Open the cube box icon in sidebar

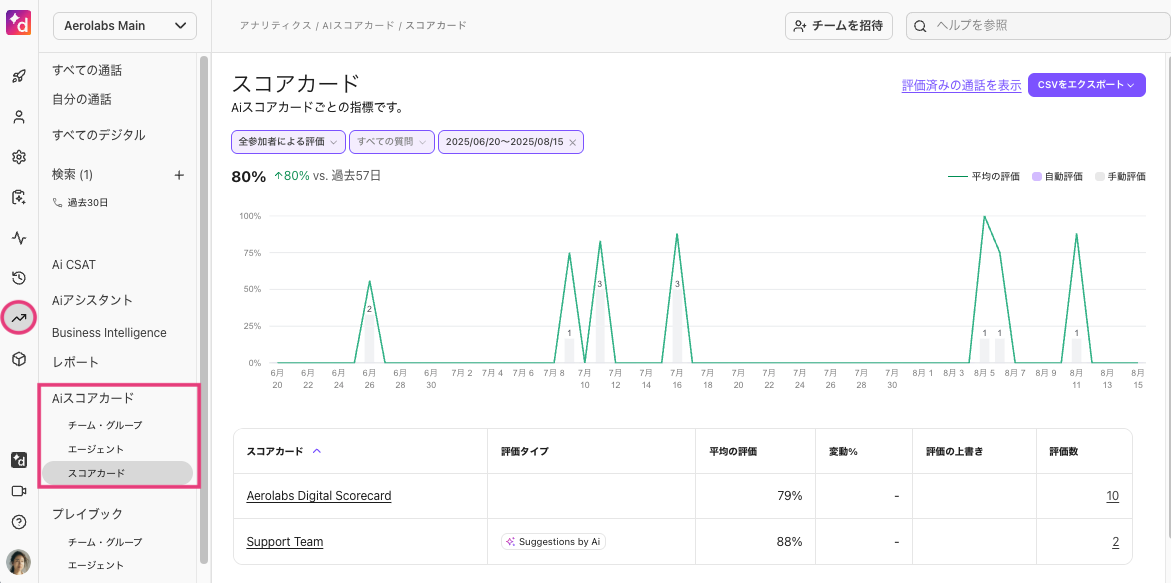point(19,359)
